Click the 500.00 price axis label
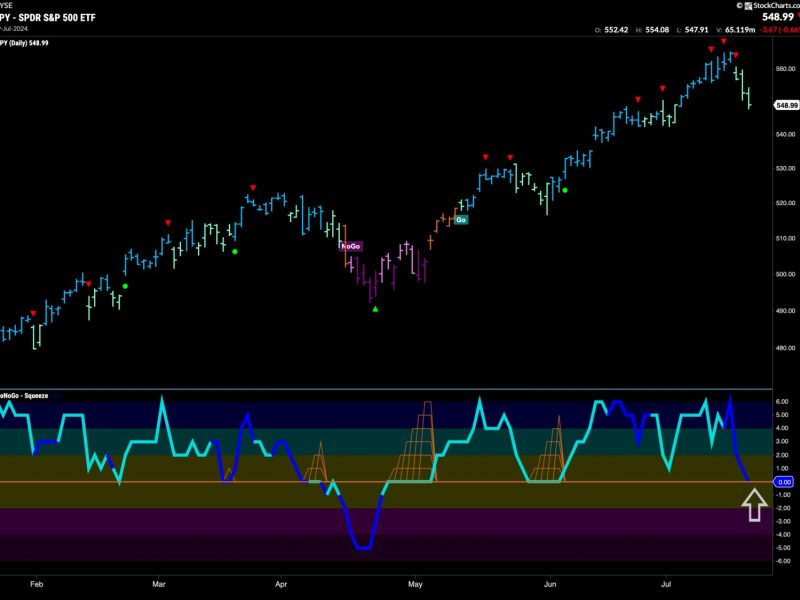Screen dimensions: 800x600 coord(785,274)
